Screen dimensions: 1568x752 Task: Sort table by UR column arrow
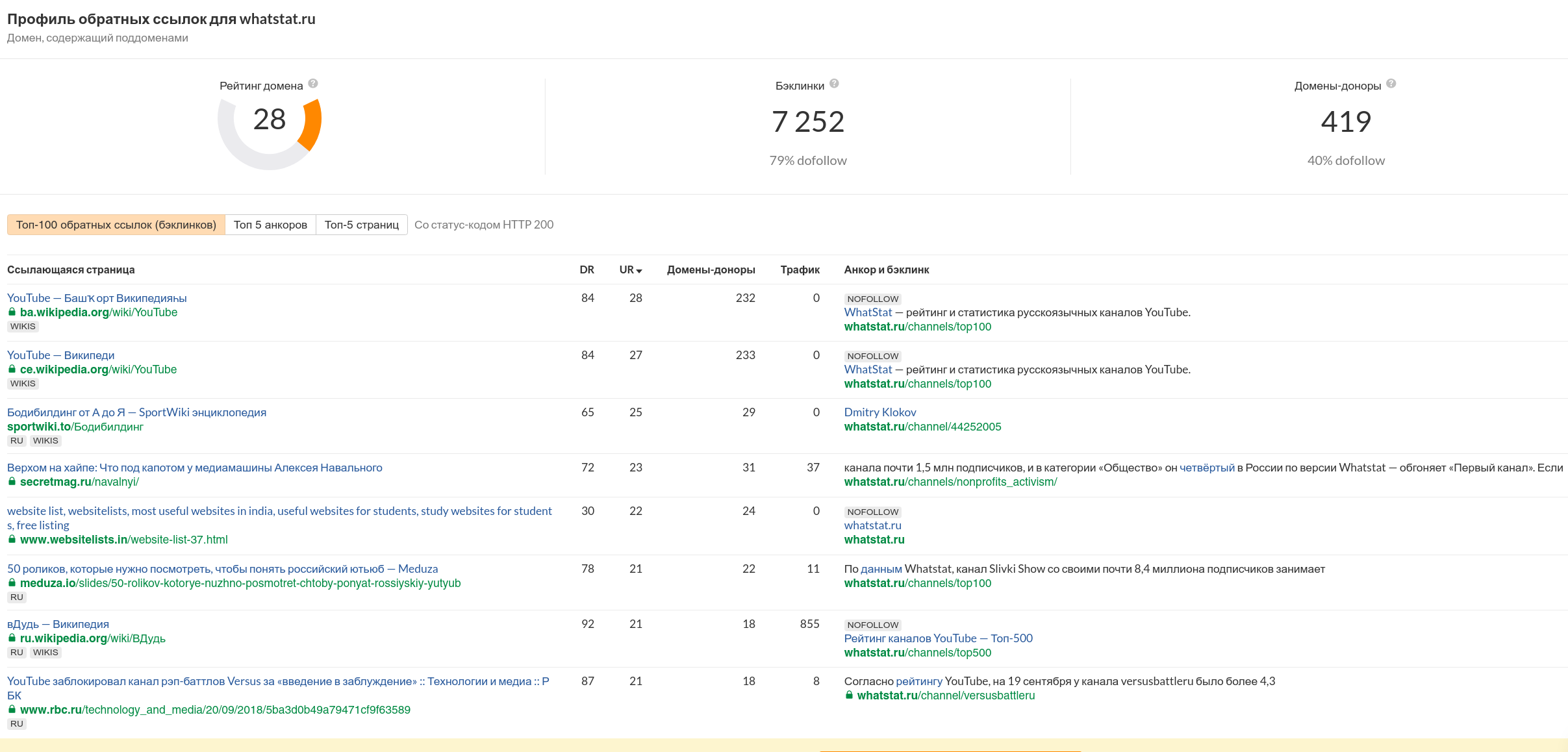[x=639, y=271]
